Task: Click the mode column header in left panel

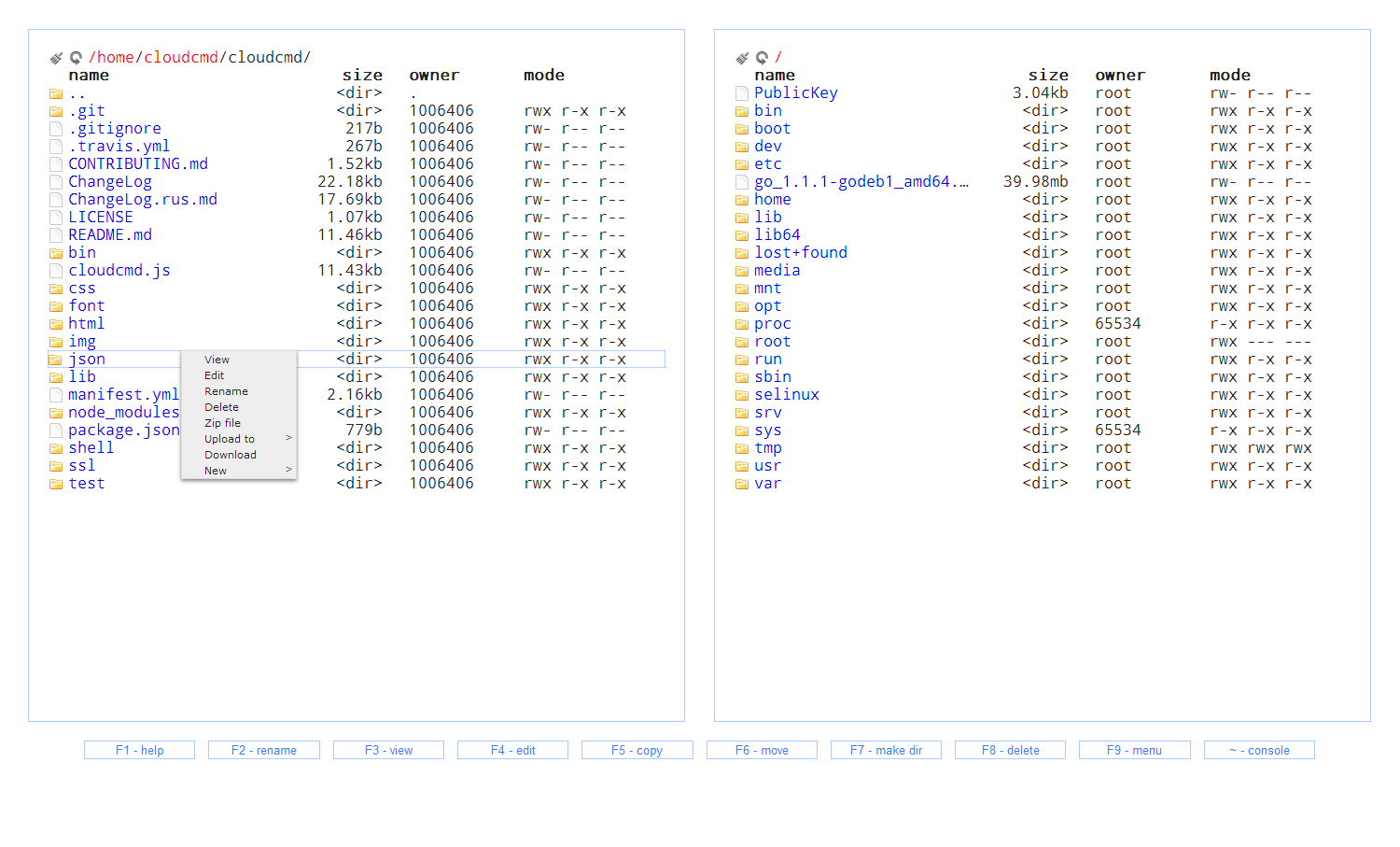Action: click(544, 76)
